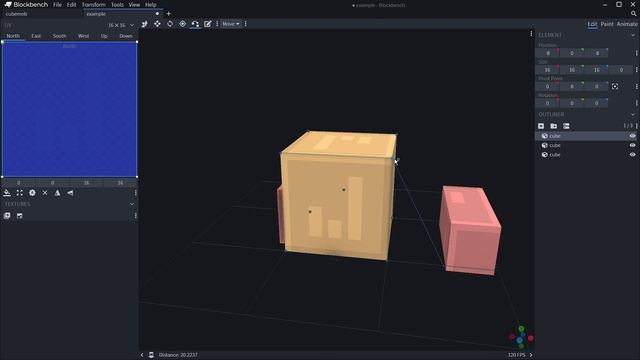Viewport: 640px width, 360px height.
Task: Toggle visibility of the third cube
Action: coord(632,155)
